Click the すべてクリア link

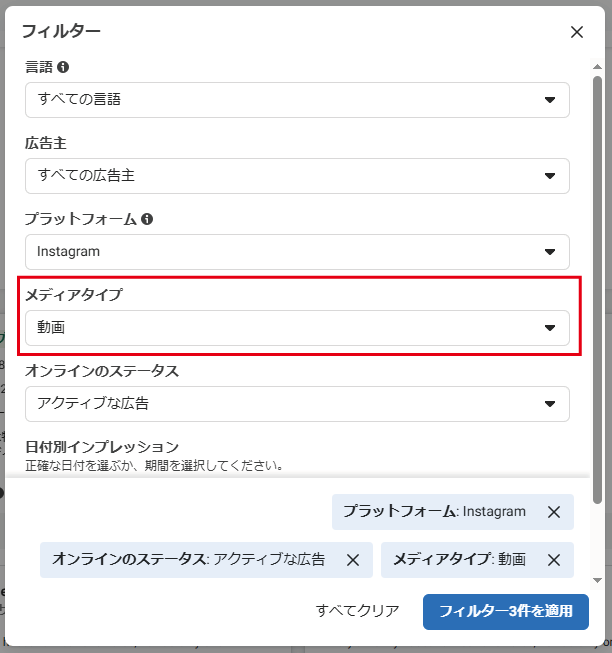pyautogui.click(x=357, y=611)
